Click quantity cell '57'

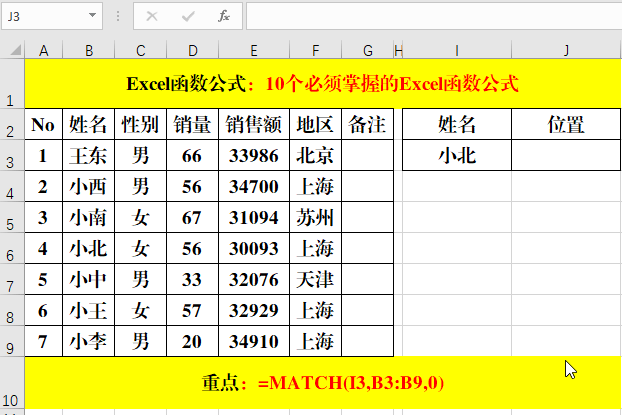192,310
